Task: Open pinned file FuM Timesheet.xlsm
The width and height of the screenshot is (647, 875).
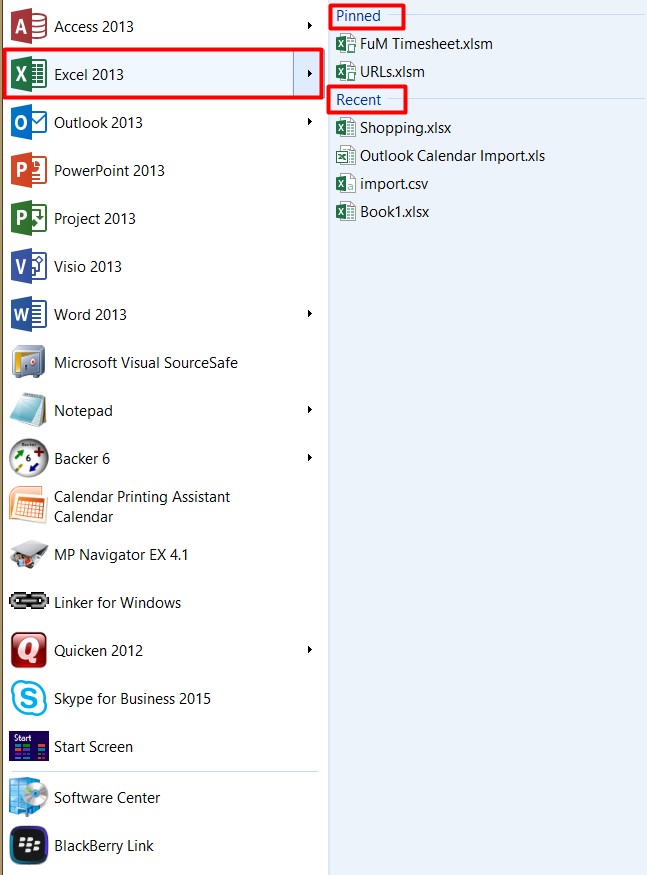Action: click(426, 44)
